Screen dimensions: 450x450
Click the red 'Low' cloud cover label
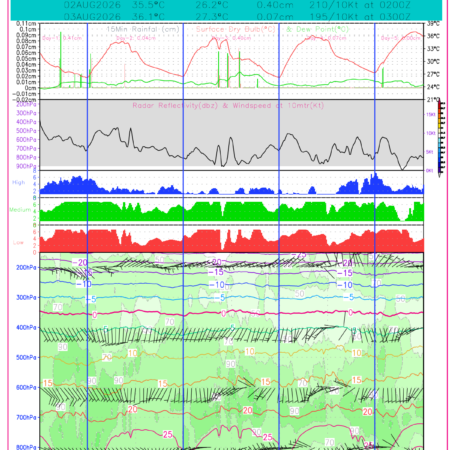click(x=18, y=242)
